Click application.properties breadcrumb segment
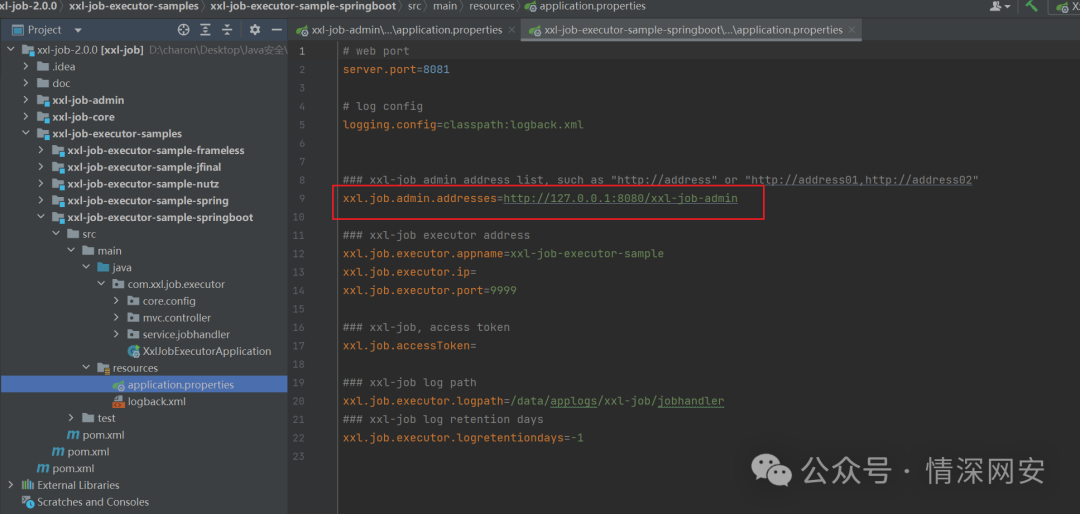This screenshot has height=514, width=1080. [592, 6]
